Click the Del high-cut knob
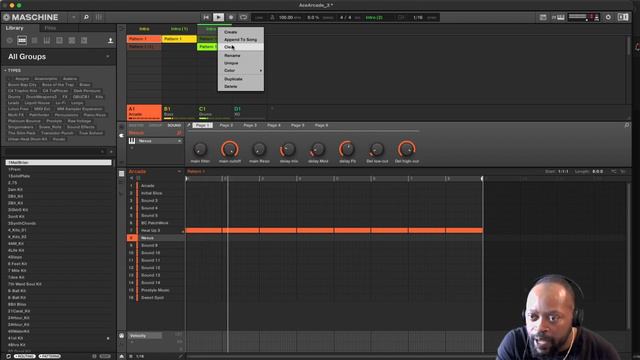Image resolution: width=640 pixels, height=360 pixels. point(407,149)
